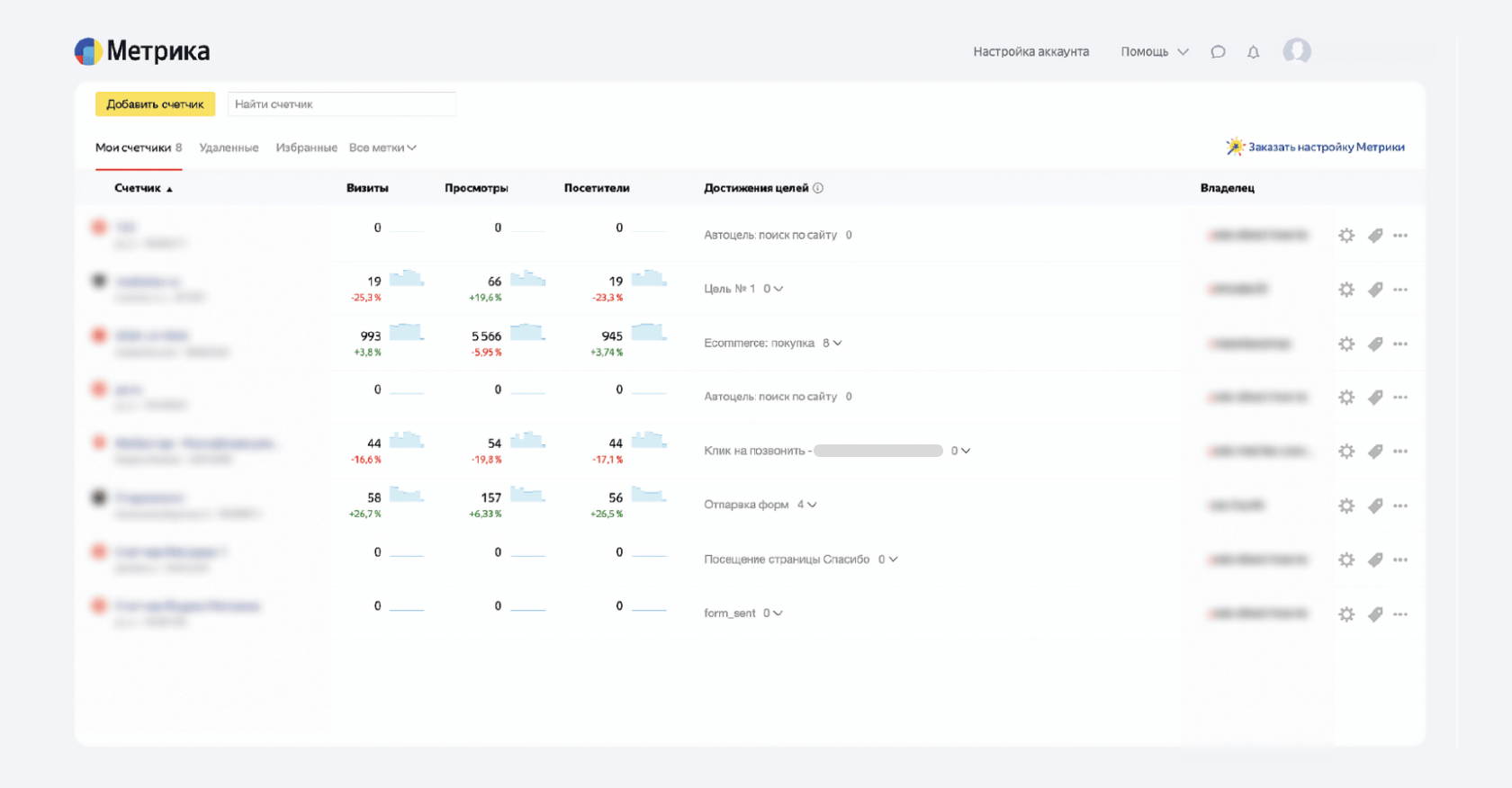Click the Владелец column header

(x=1227, y=188)
